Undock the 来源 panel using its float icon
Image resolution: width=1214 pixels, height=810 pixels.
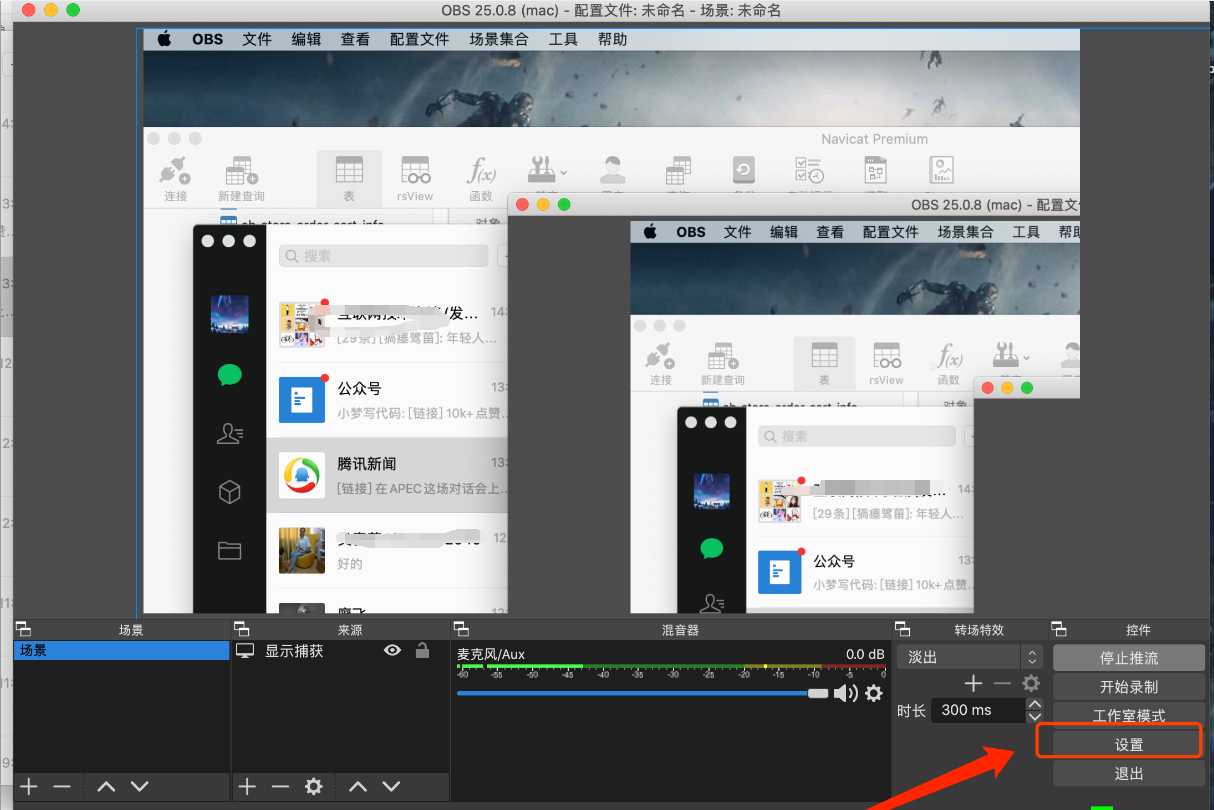pyautogui.click(x=241, y=629)
